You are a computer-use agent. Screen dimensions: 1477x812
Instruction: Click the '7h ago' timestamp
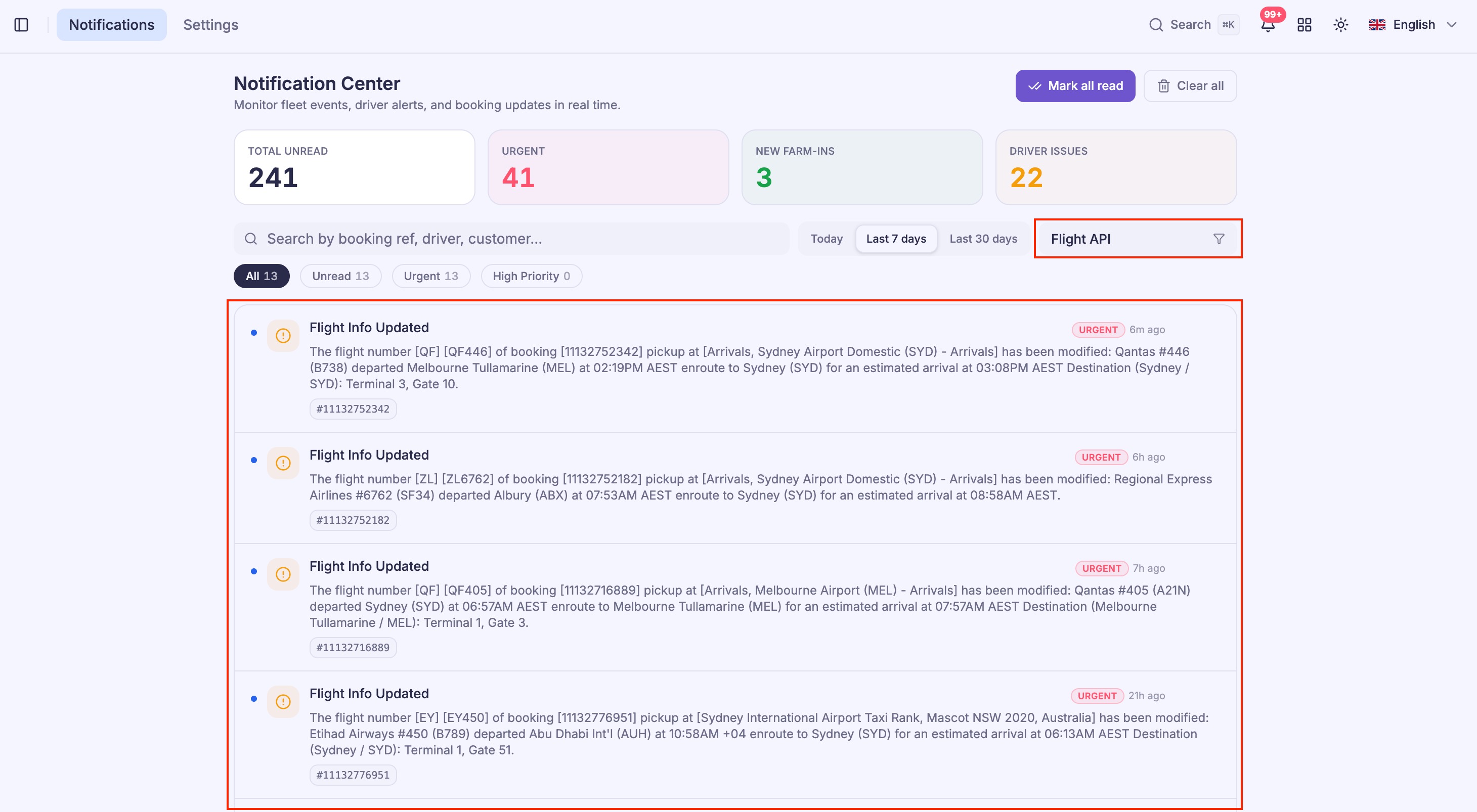point(1149,568)
